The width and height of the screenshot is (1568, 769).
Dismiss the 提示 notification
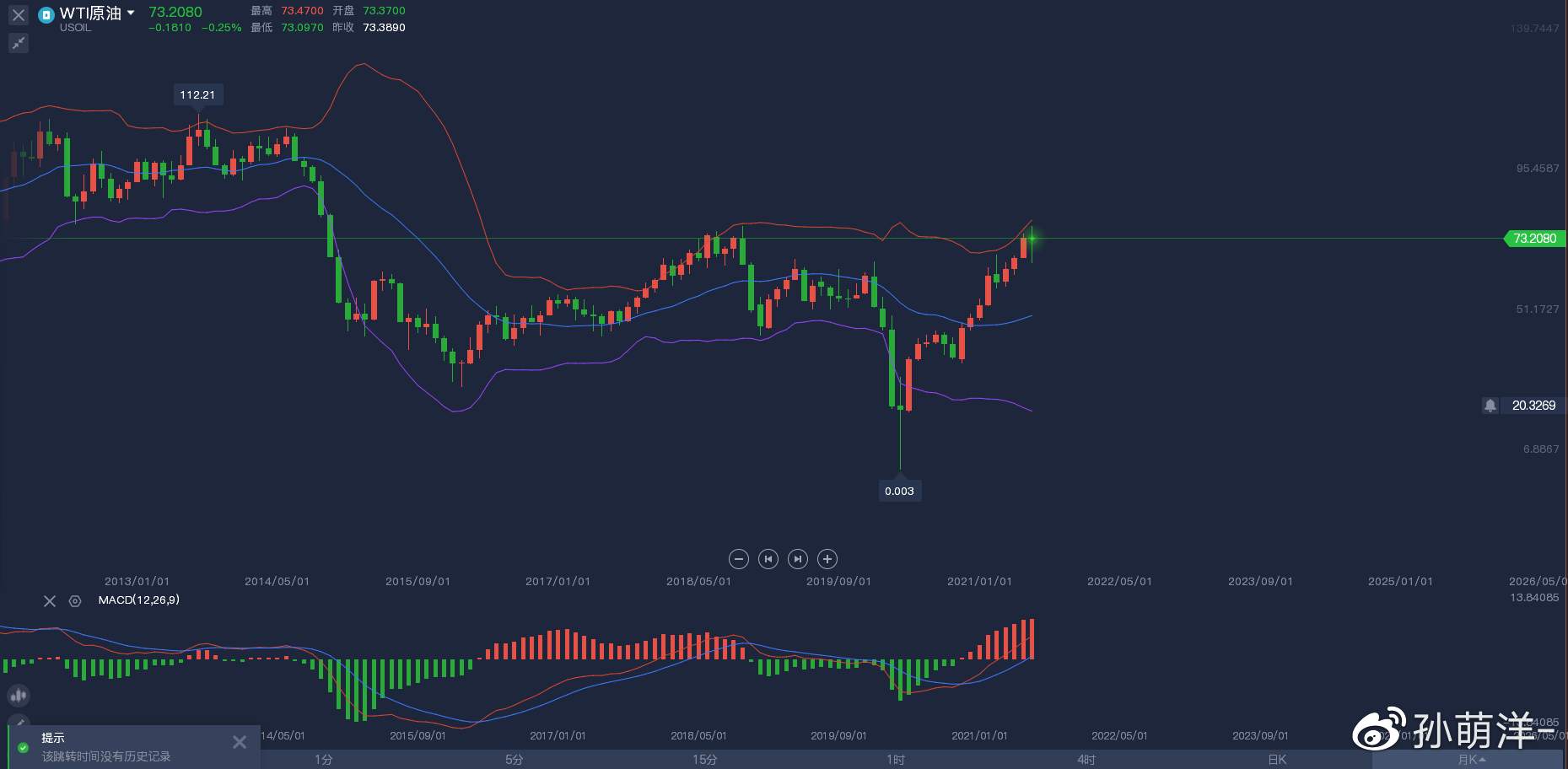(x=240, y=742)
